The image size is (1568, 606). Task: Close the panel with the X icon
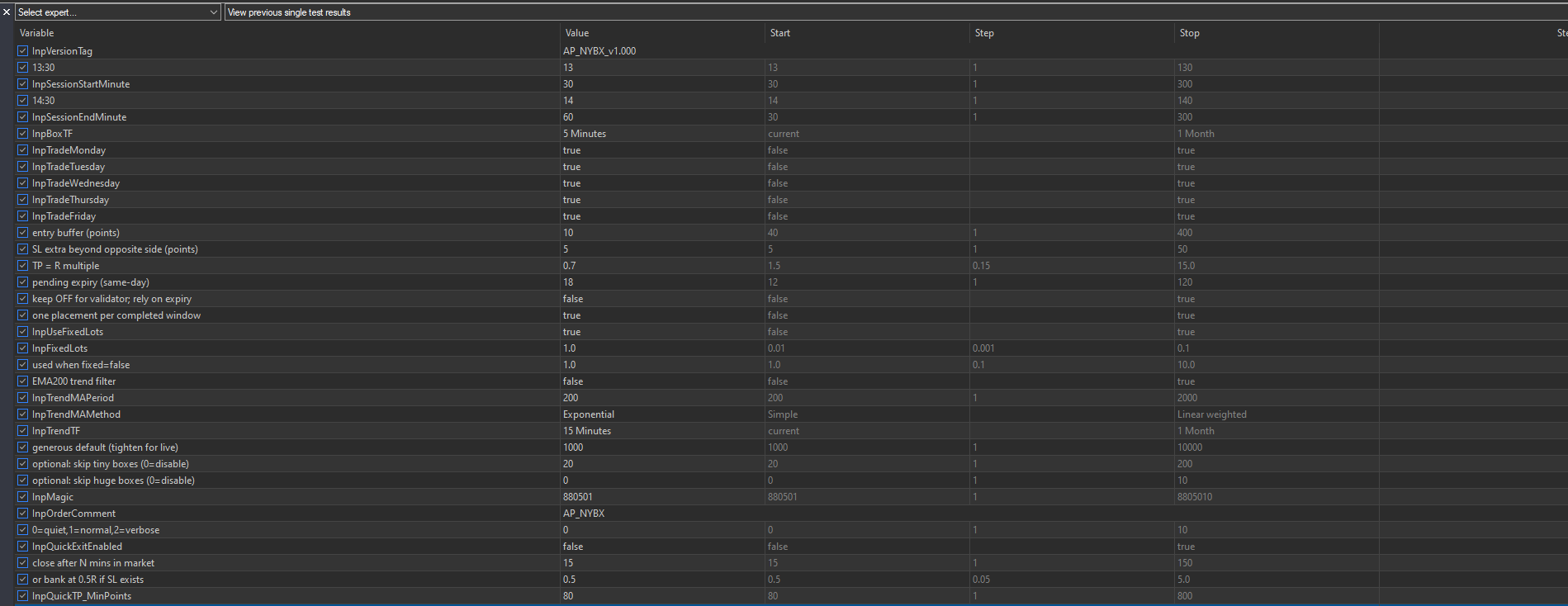[7, 12]
